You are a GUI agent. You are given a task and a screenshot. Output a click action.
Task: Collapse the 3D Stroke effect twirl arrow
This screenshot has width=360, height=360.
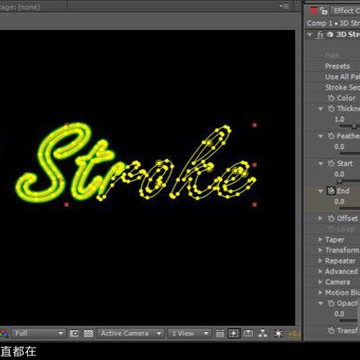click(x=310, y=34)
